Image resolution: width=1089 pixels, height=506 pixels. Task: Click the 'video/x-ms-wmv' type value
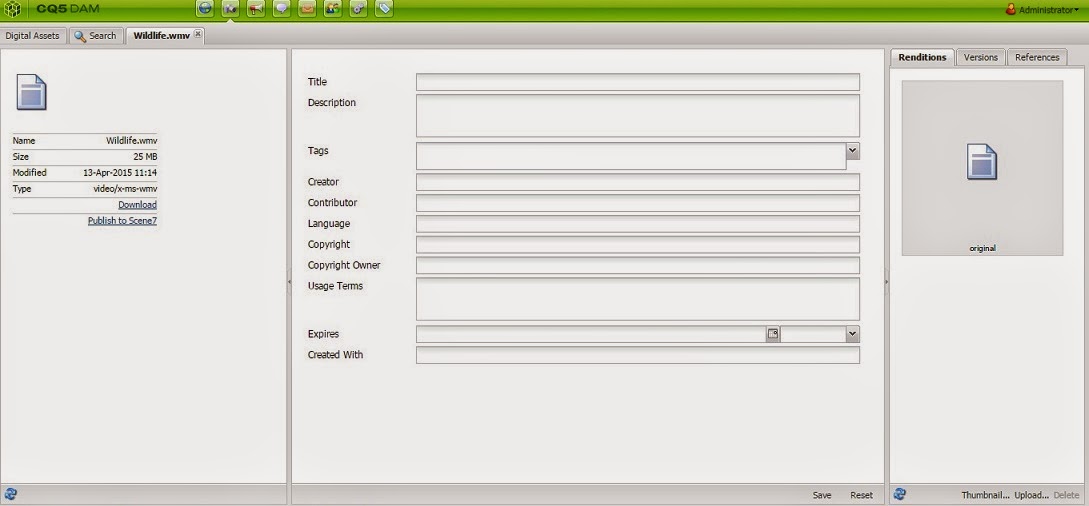[x=125, y=189]
